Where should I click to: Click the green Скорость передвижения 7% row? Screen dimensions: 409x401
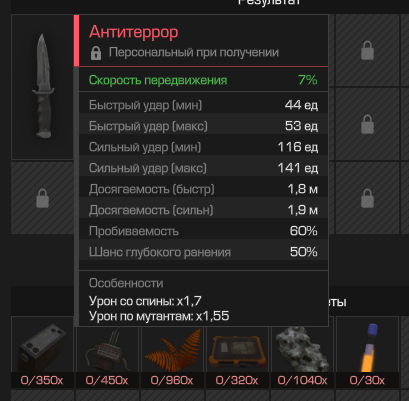pyautogui.click(x=203, y=80)
